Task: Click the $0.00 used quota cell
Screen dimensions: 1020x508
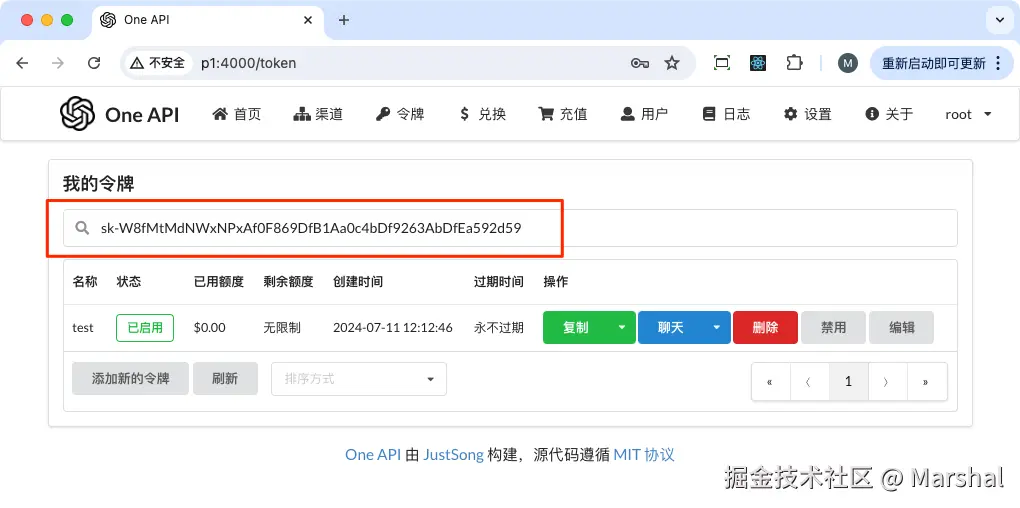Action: coord(209,328)
